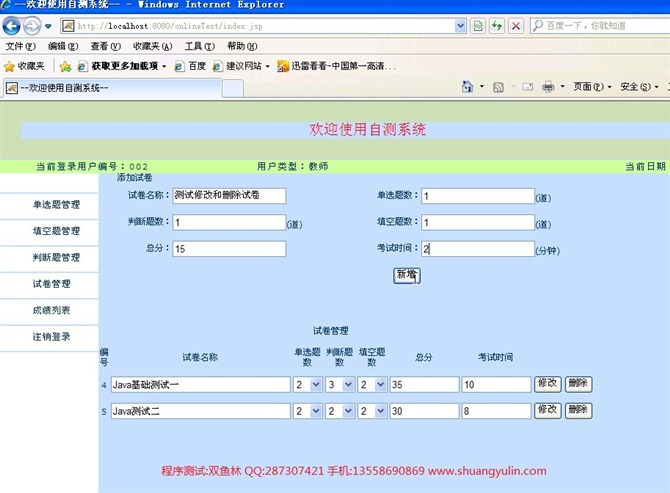This screenshot has height=493, width=670.
Task: Expand the address bar history dropdown
Action: click(460, 26)
